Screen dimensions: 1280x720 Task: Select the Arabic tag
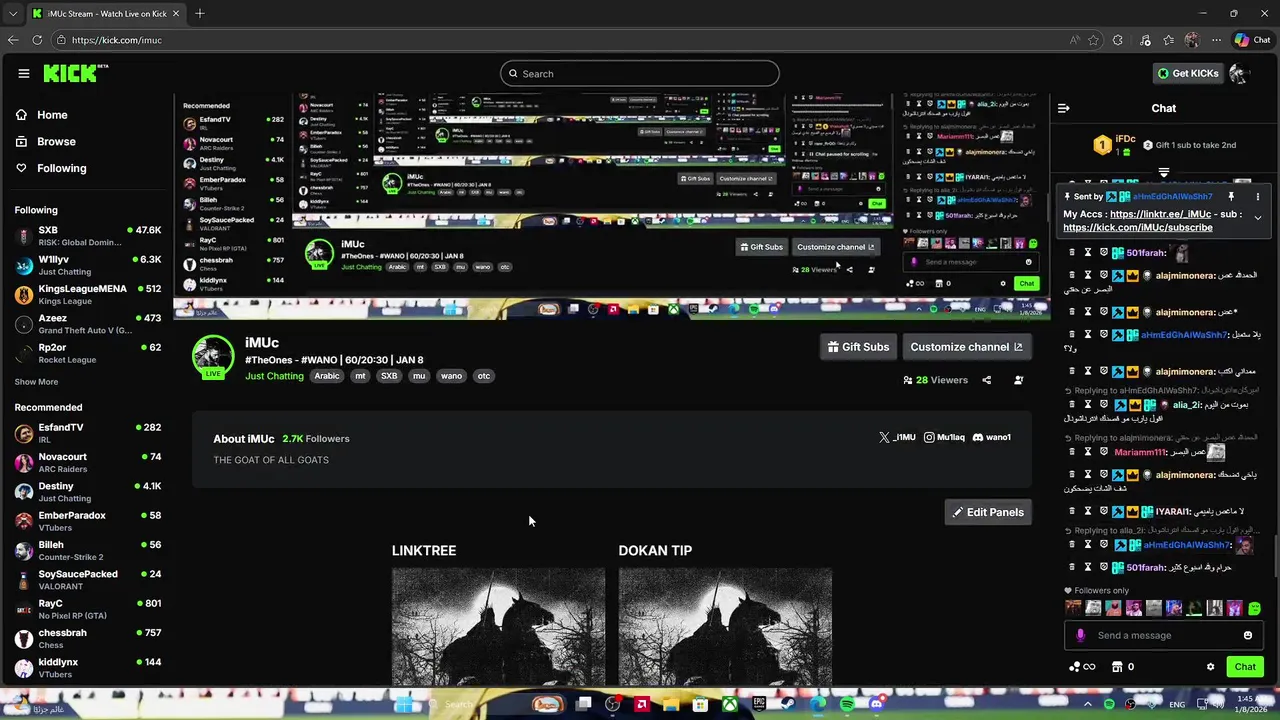[x=327, y=376]
